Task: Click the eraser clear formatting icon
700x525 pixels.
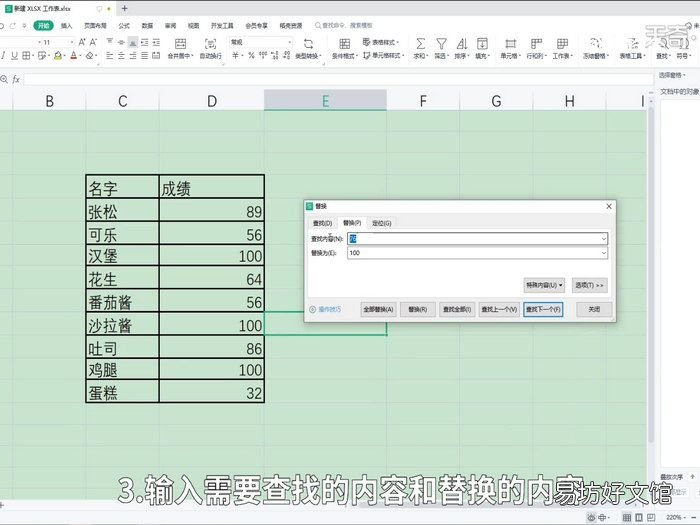Action: [x=90, y=56]
